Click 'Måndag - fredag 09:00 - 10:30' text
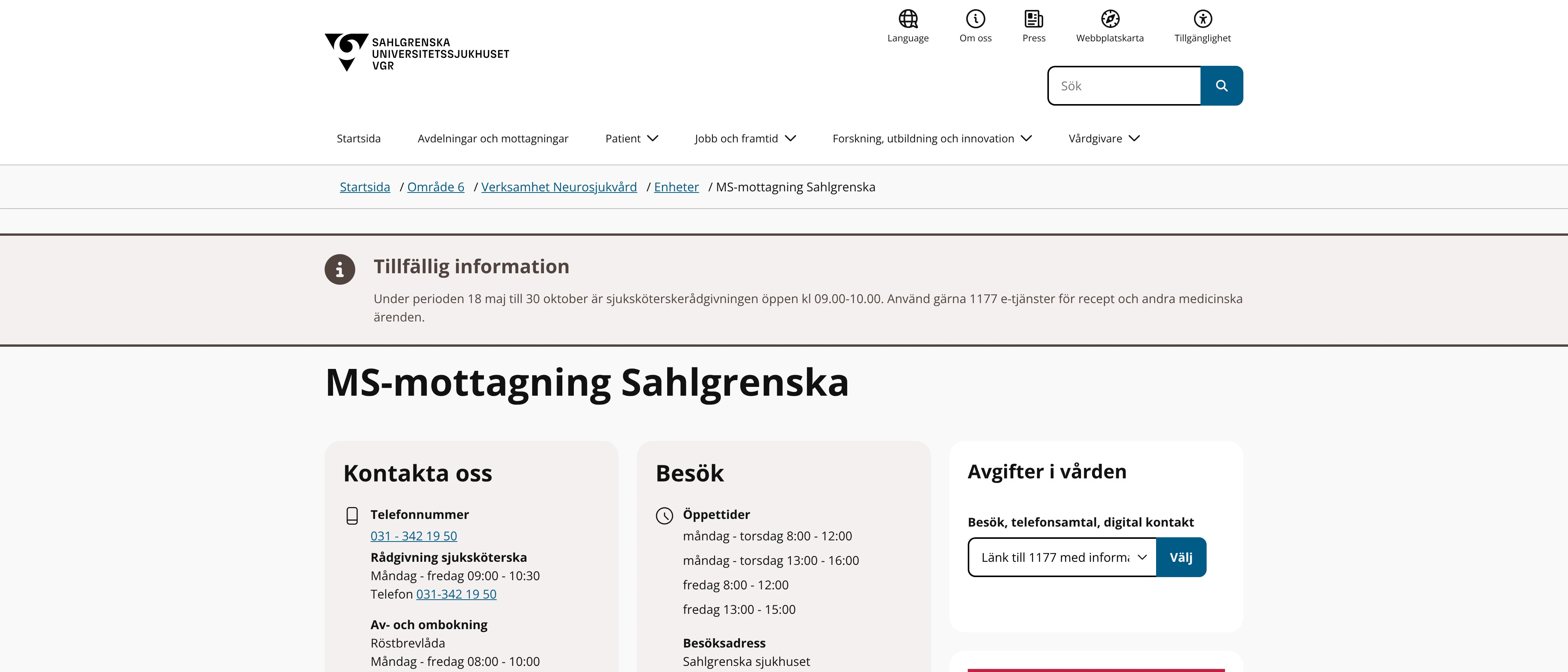 pos(455,576)
